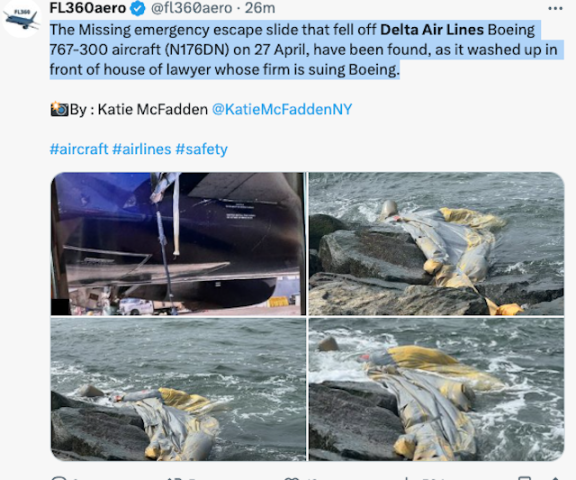Open the aircraft underside photo
Screen dimensions: 576x480
pyautogui.click(x=178, y=243)
